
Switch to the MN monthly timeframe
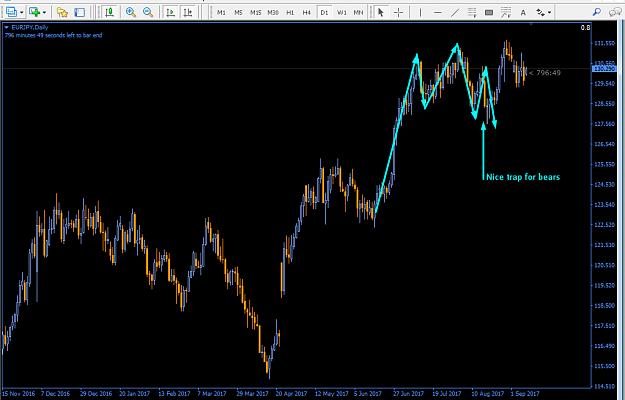click(358, 13)
